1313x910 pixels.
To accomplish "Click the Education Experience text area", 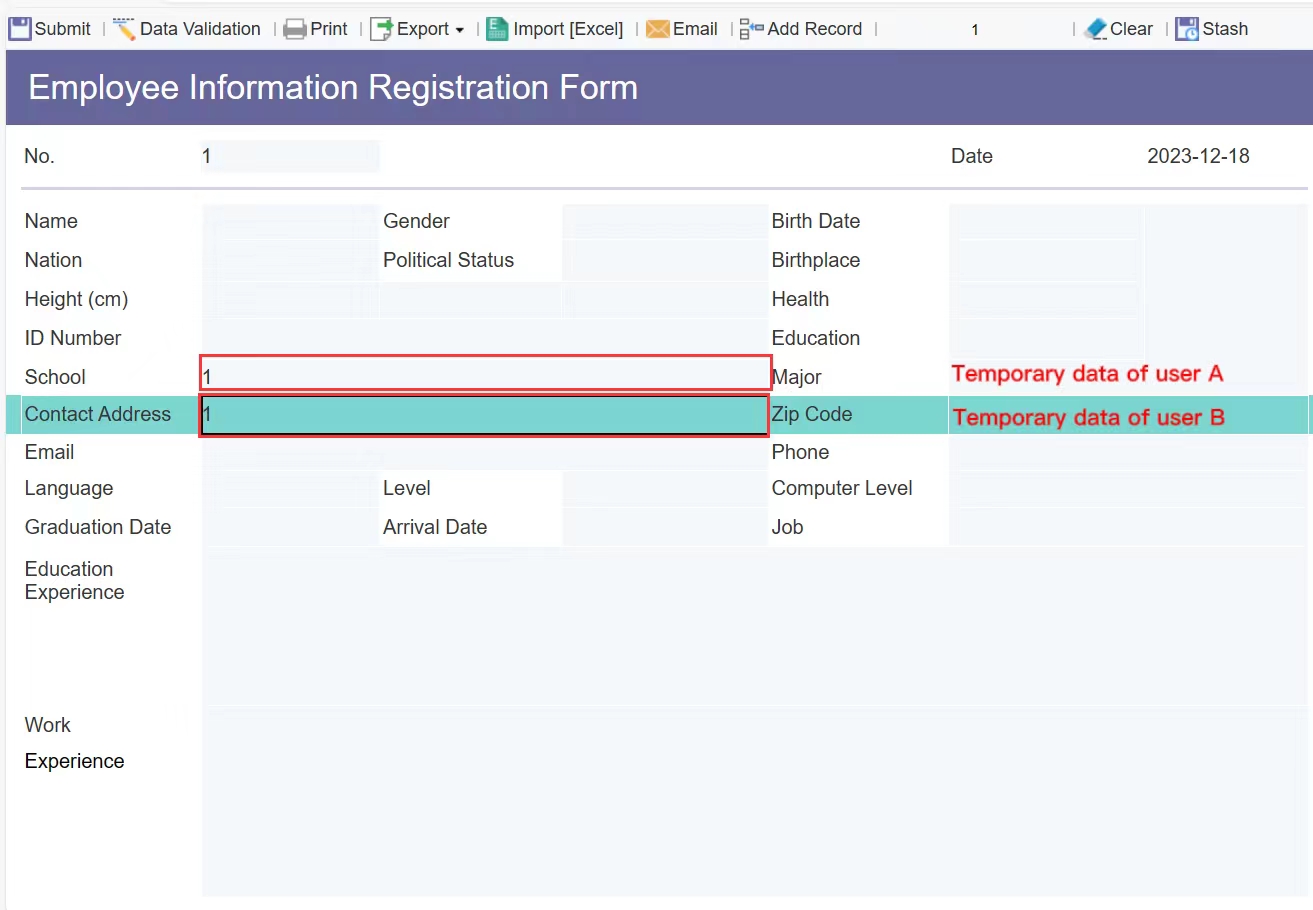I will (x=754, y=627).
